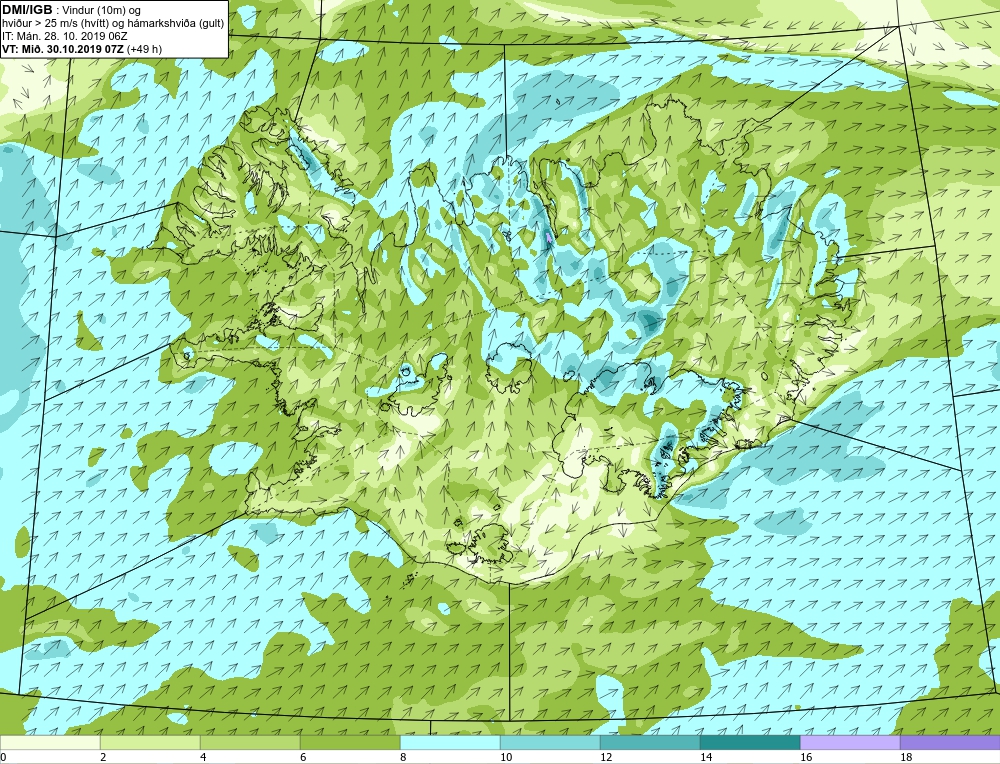
Task: Click the legend scale label '4'
Action: coord(203,757)
